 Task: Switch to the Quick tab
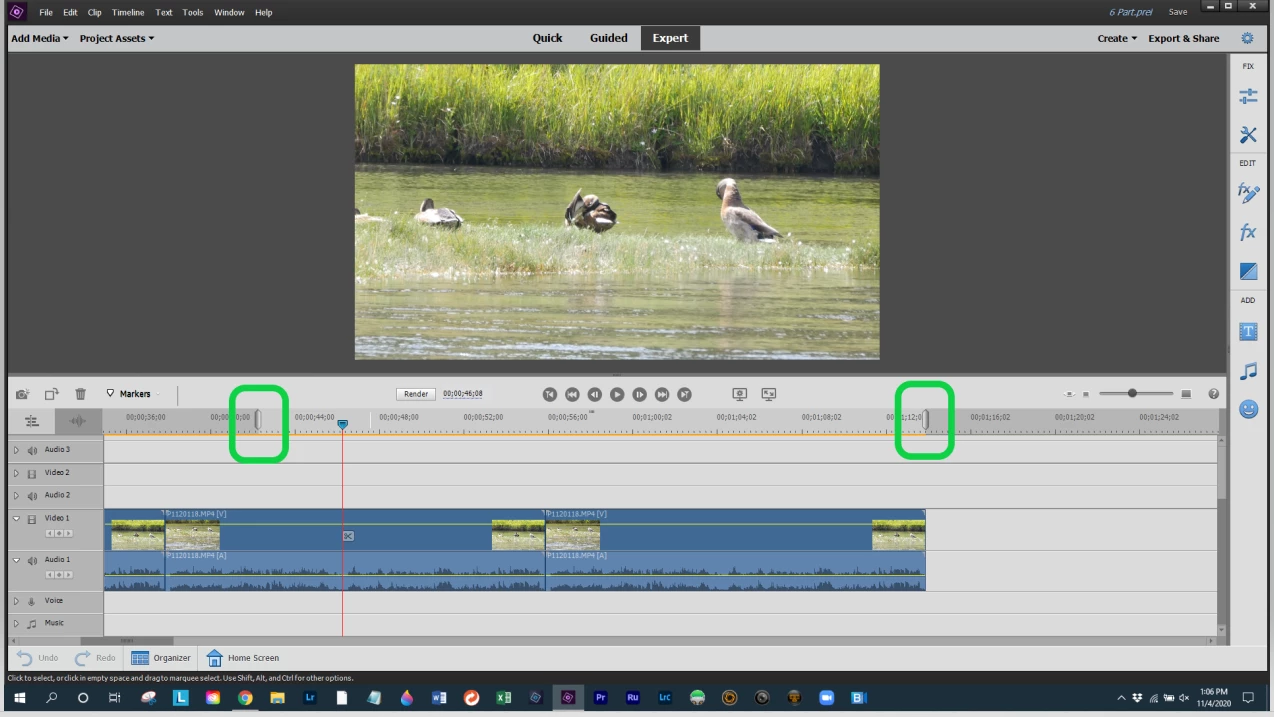(547, 38)
